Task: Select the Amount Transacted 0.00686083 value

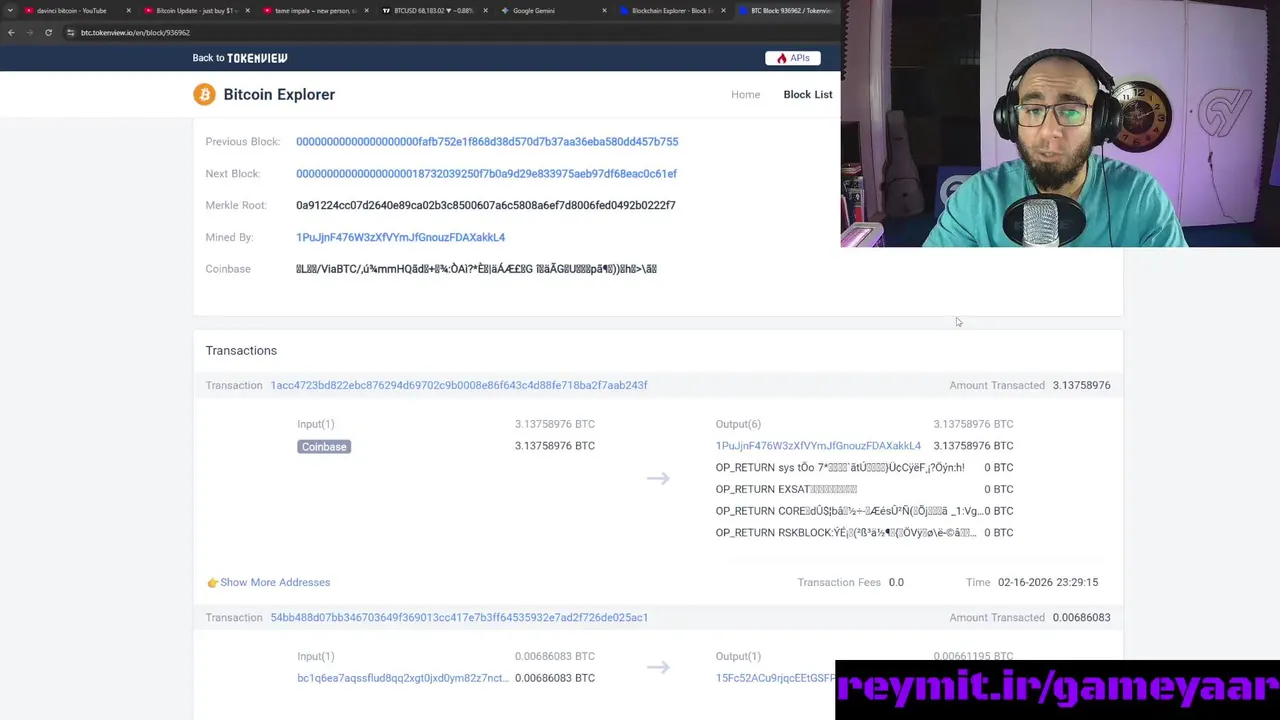Action: click(x=1081, y=617)
